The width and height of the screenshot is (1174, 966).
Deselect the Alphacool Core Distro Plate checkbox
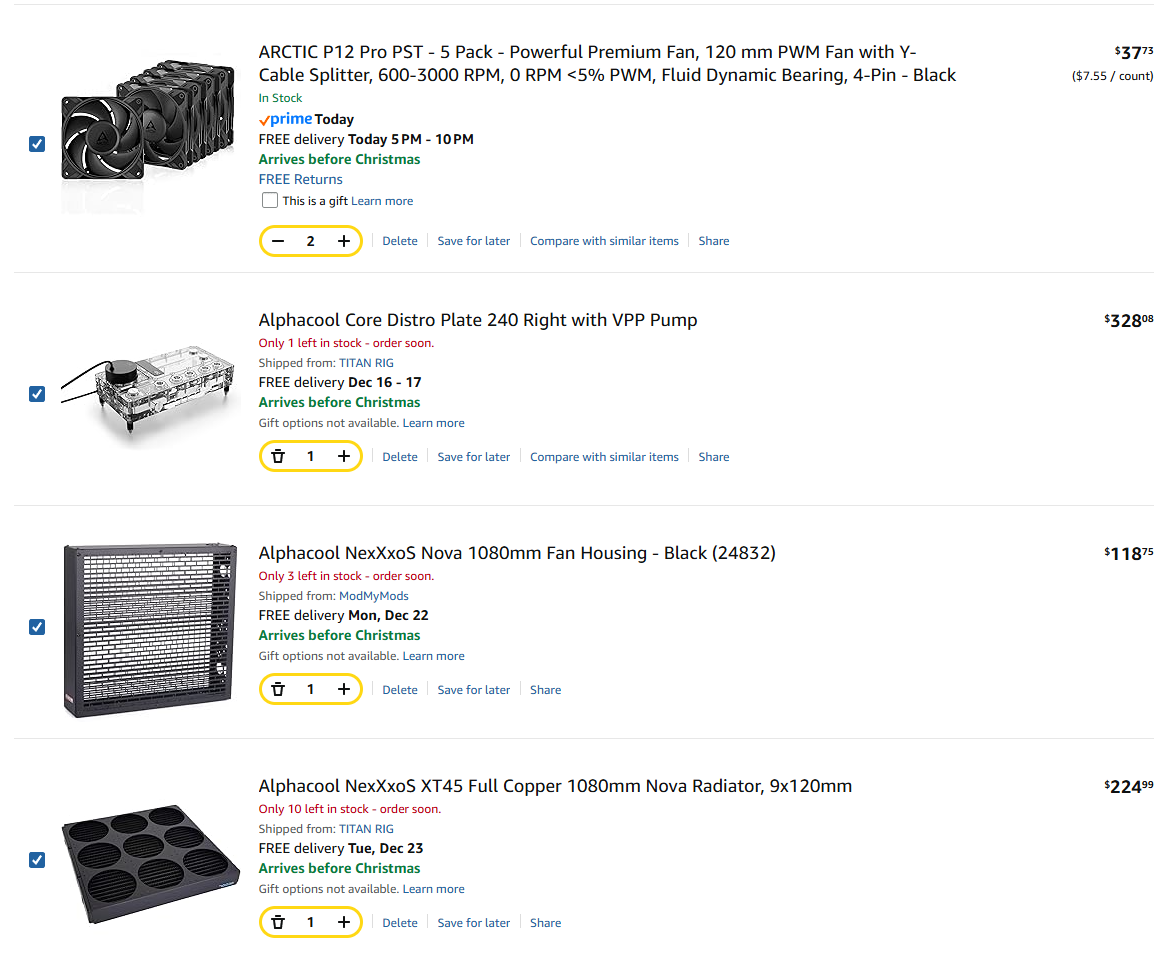(37, 394)
